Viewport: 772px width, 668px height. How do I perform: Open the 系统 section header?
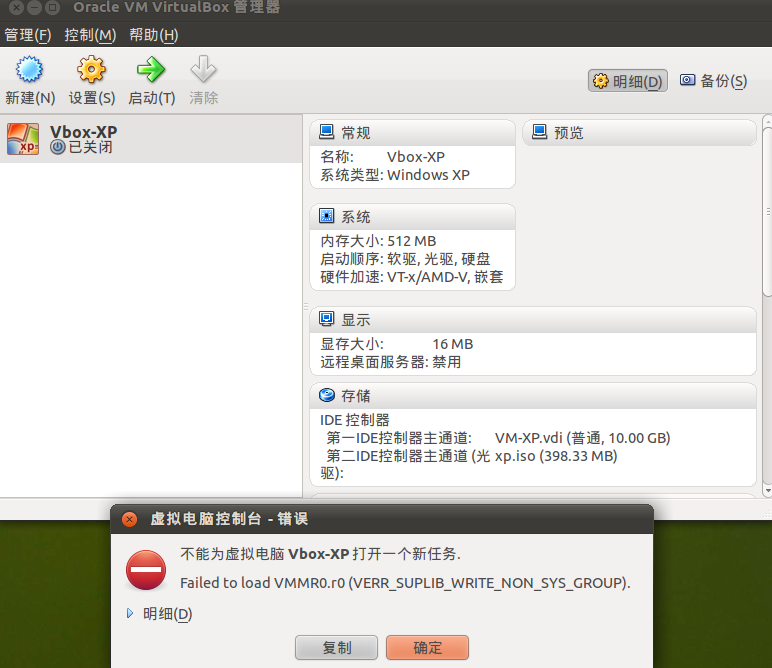pos(413,217)
